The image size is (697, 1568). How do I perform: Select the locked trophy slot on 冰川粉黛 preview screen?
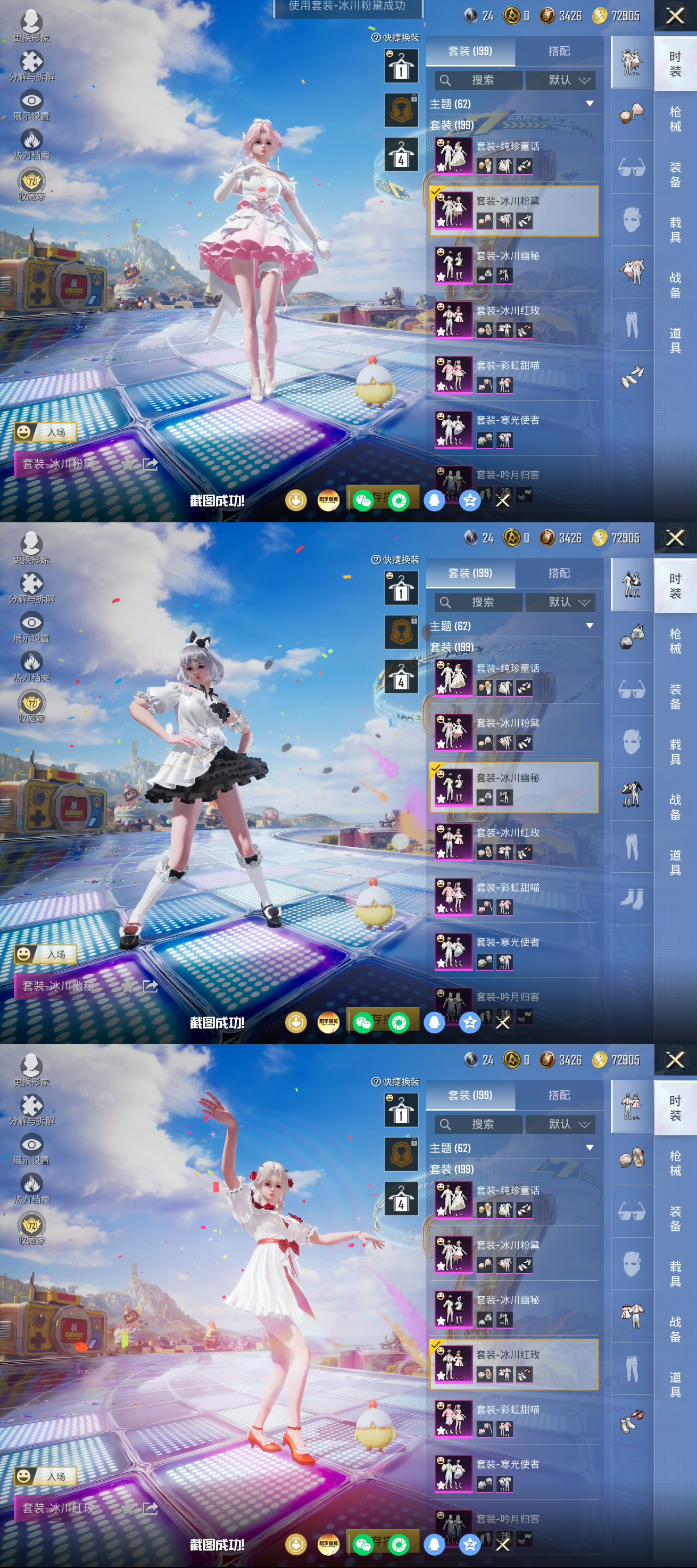coord(401,110)
